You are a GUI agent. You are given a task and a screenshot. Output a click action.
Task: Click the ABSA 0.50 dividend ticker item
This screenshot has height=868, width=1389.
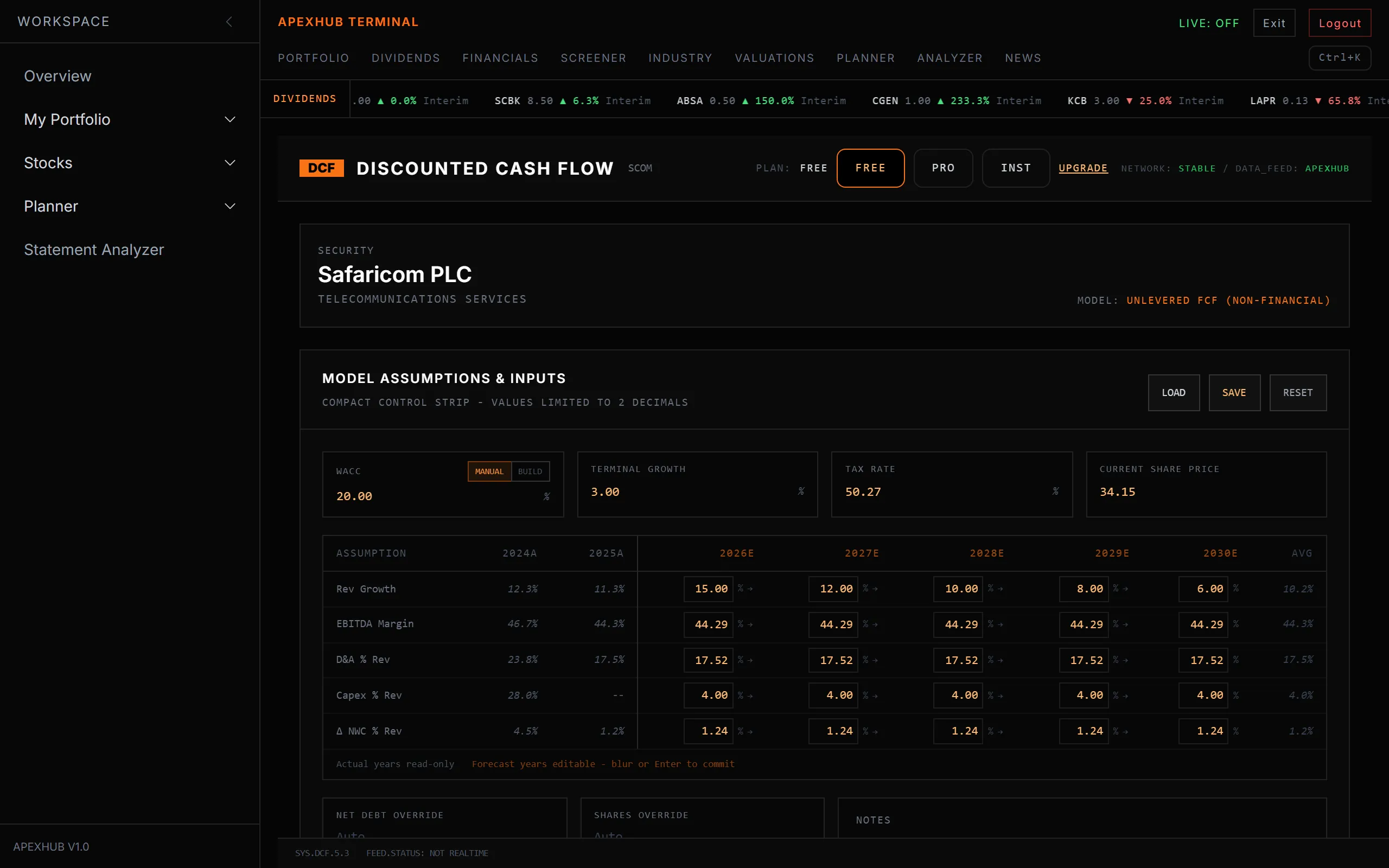click(761, 101)
